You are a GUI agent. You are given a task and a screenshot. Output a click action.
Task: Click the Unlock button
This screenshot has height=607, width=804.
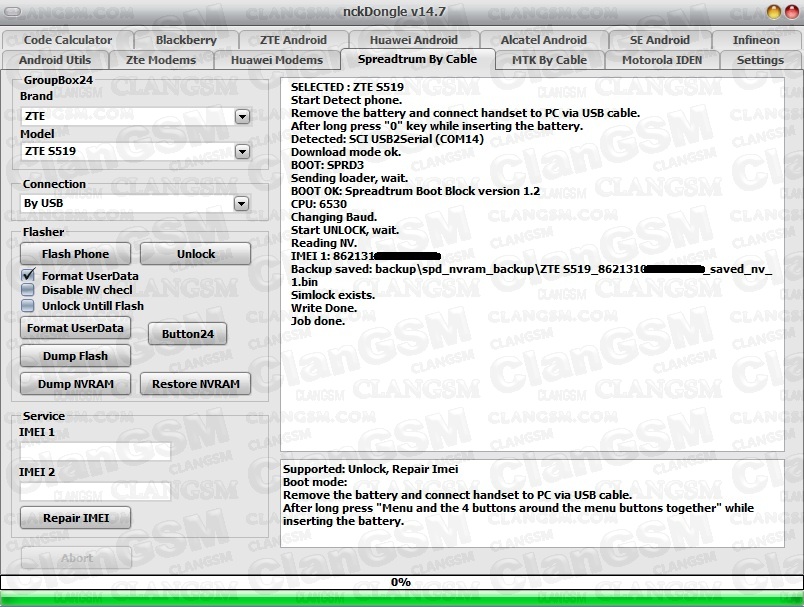pos(195,254)
